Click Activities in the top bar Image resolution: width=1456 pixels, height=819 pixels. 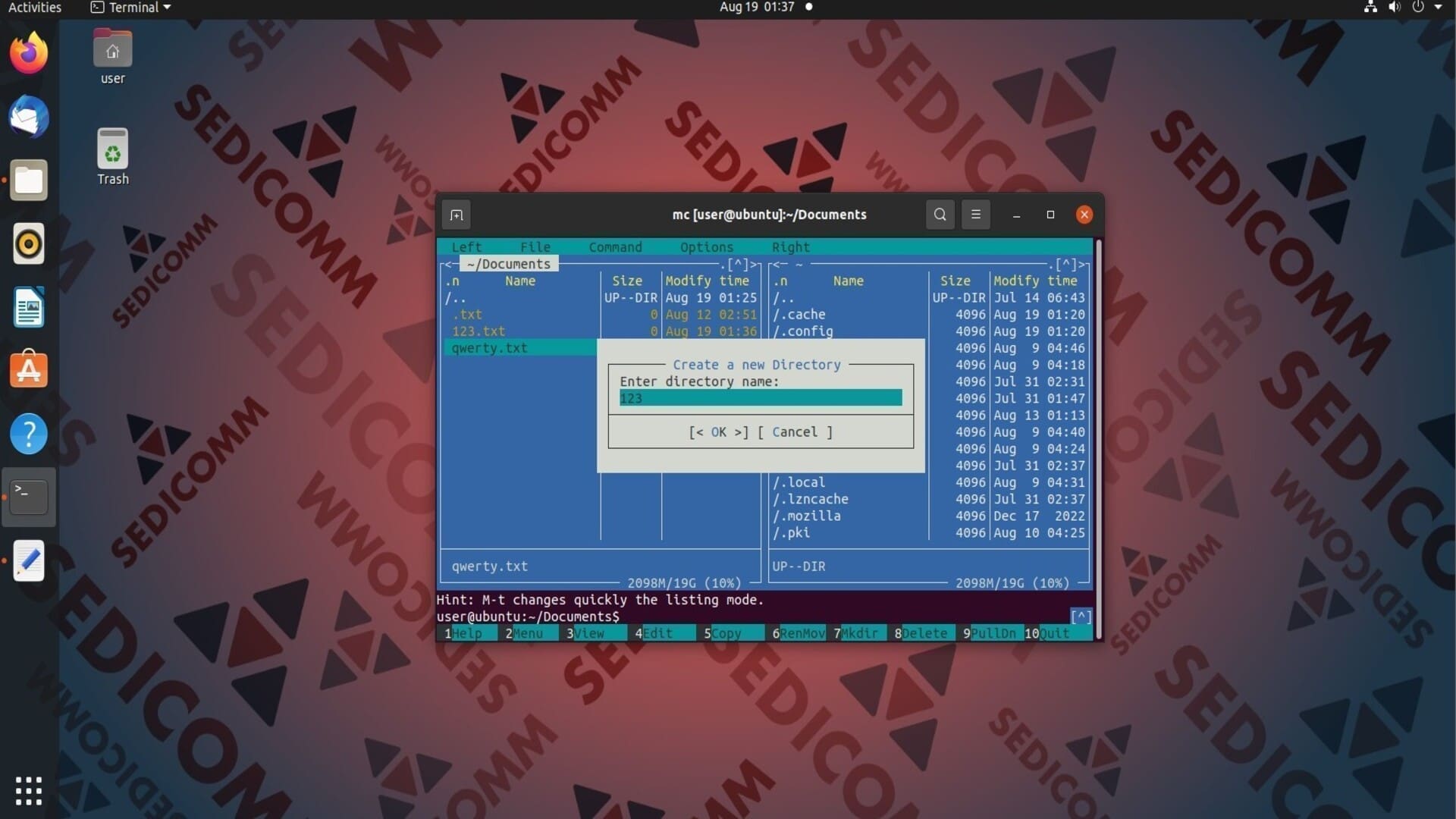[x=34, y=8]
